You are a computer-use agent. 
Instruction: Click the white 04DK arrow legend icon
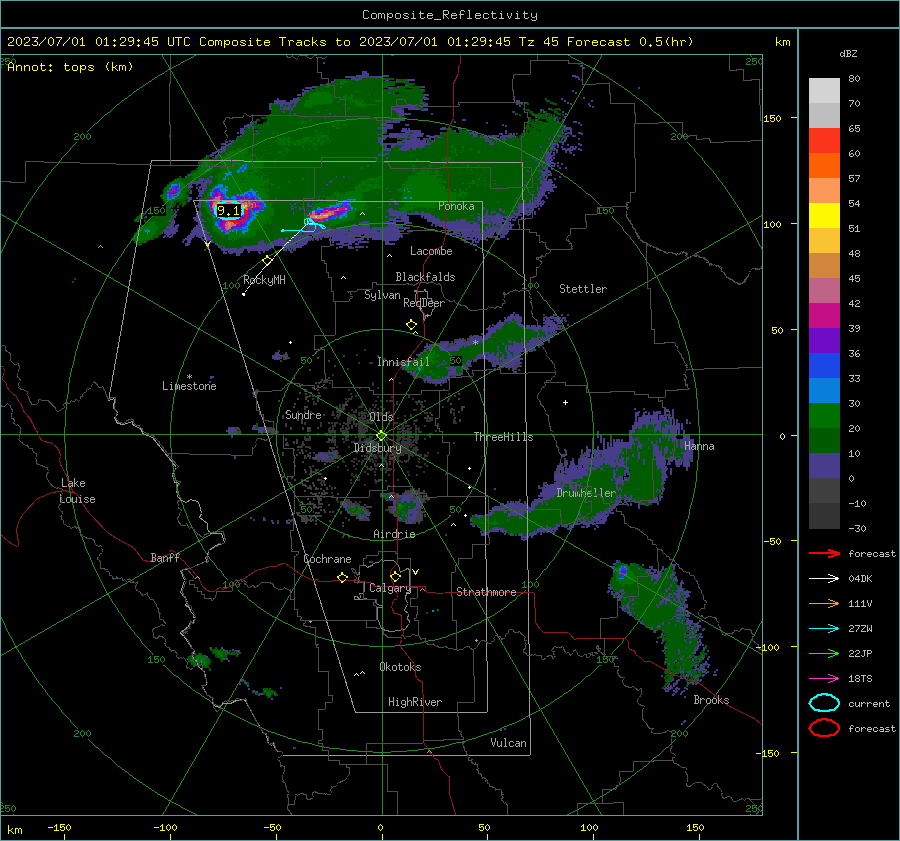(x=824, y=578)
